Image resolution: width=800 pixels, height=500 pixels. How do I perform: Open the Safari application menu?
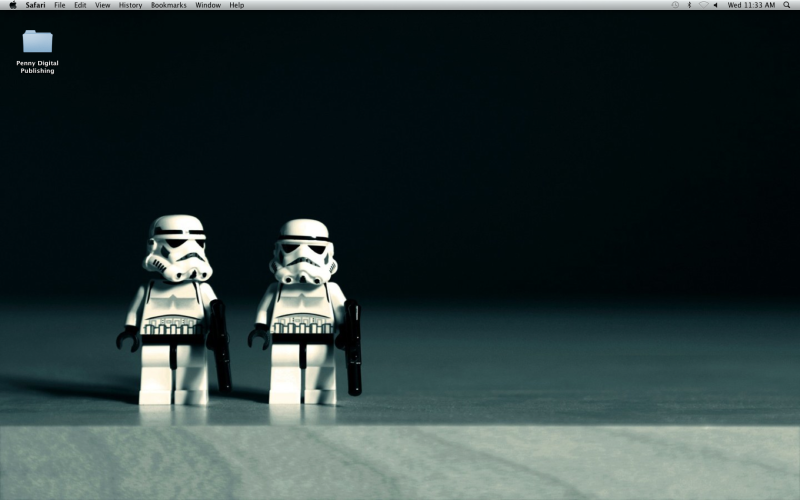click(35, 5)
